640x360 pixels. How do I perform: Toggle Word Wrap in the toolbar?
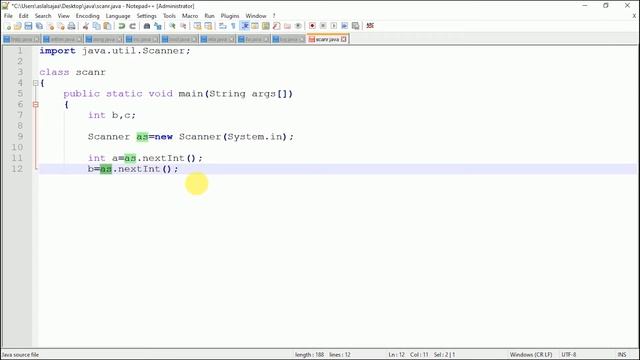click(222, 26)
